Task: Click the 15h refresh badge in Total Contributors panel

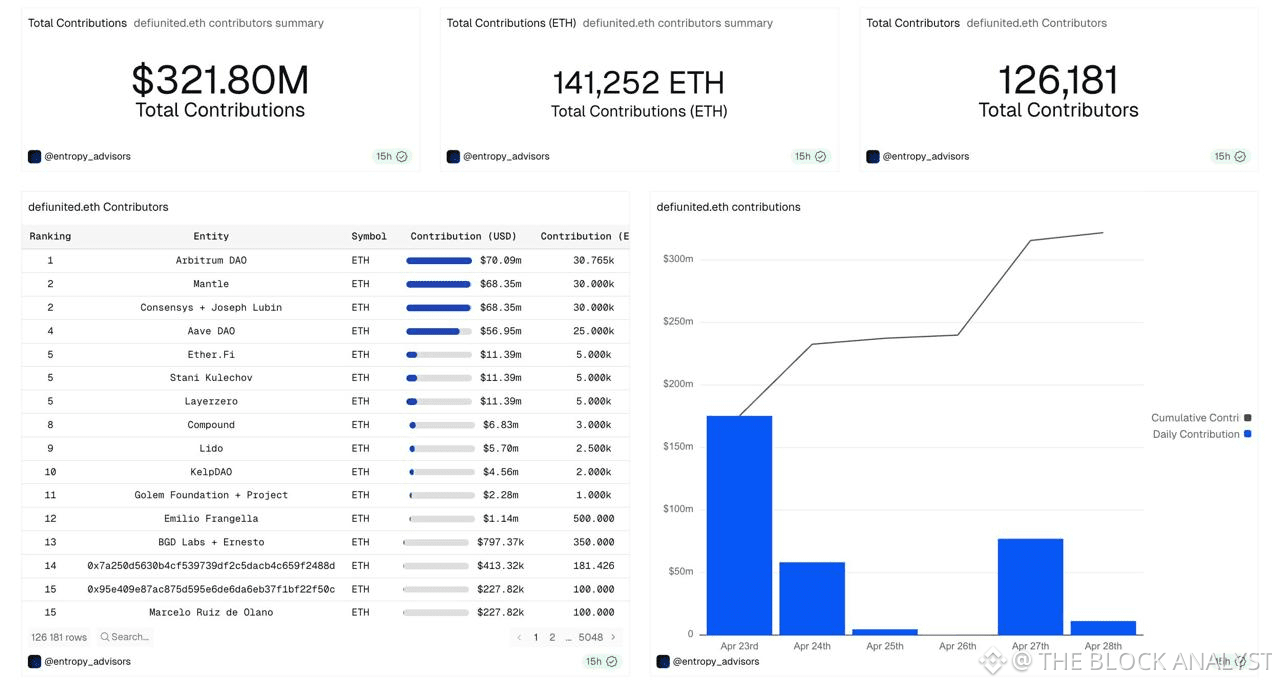Action: (1230, 157)
